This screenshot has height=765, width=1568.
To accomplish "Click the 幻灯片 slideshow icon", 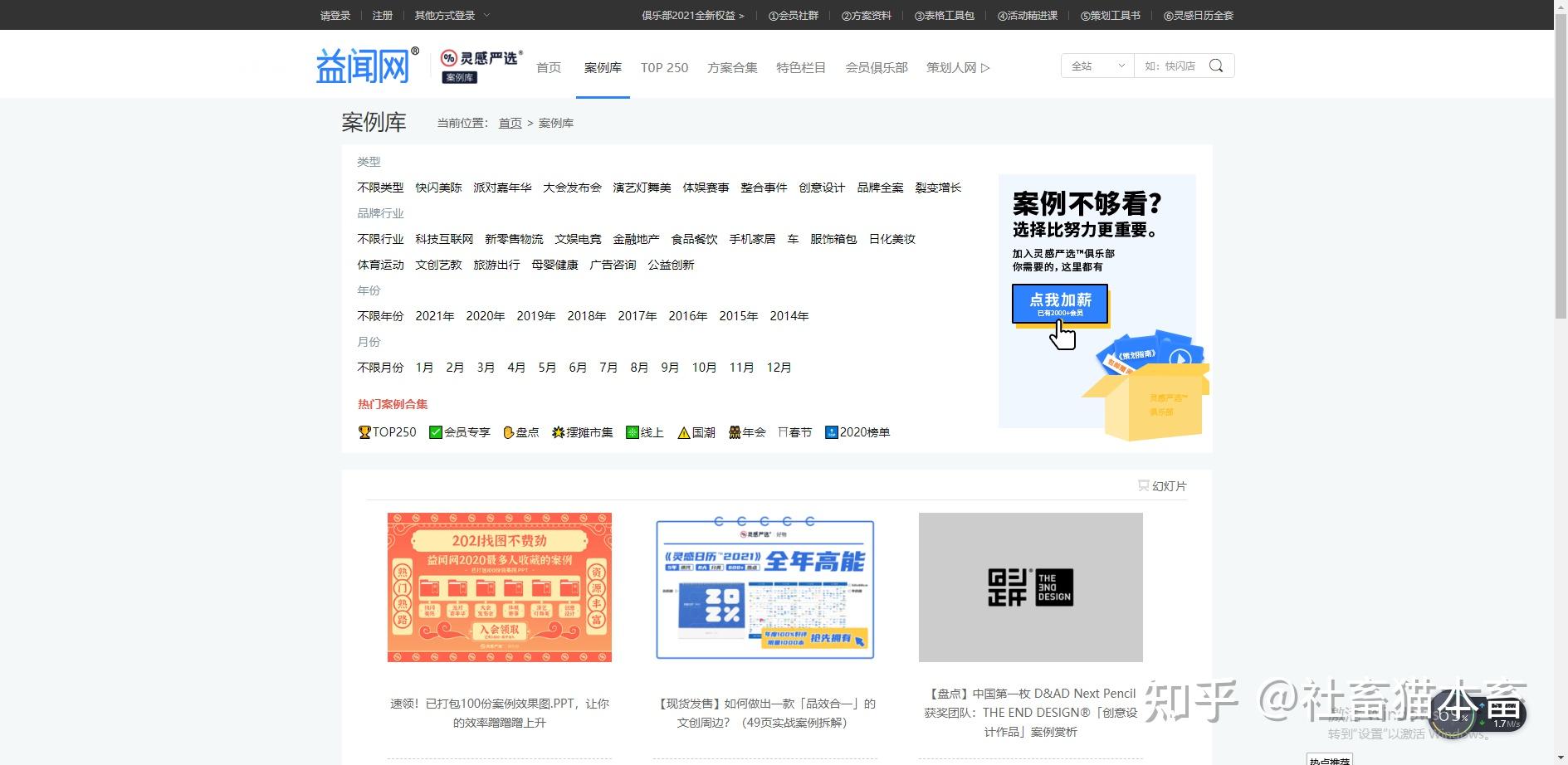I will point(1142,486).
